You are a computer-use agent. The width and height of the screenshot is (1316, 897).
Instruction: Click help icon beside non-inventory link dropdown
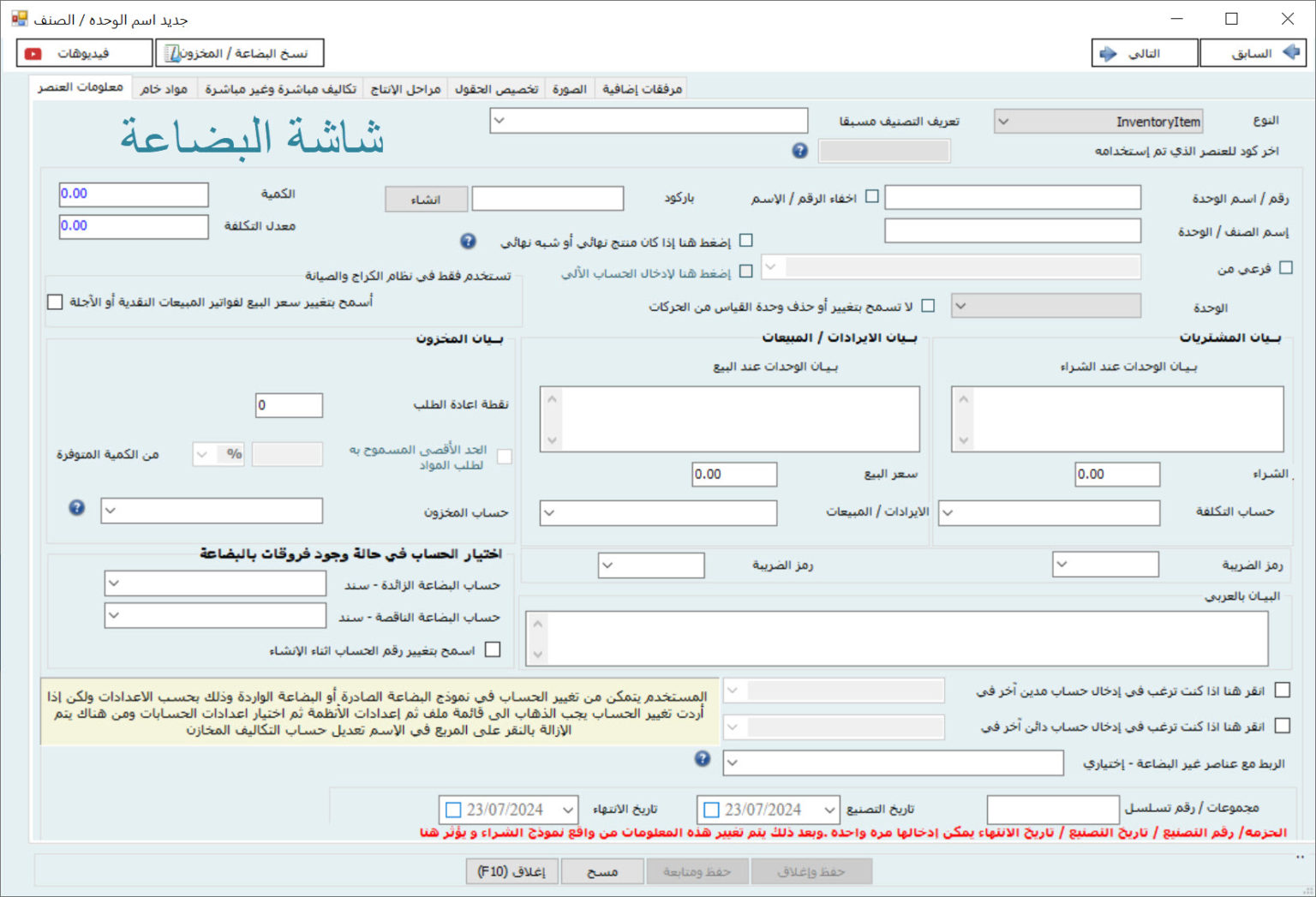[703, 759]
